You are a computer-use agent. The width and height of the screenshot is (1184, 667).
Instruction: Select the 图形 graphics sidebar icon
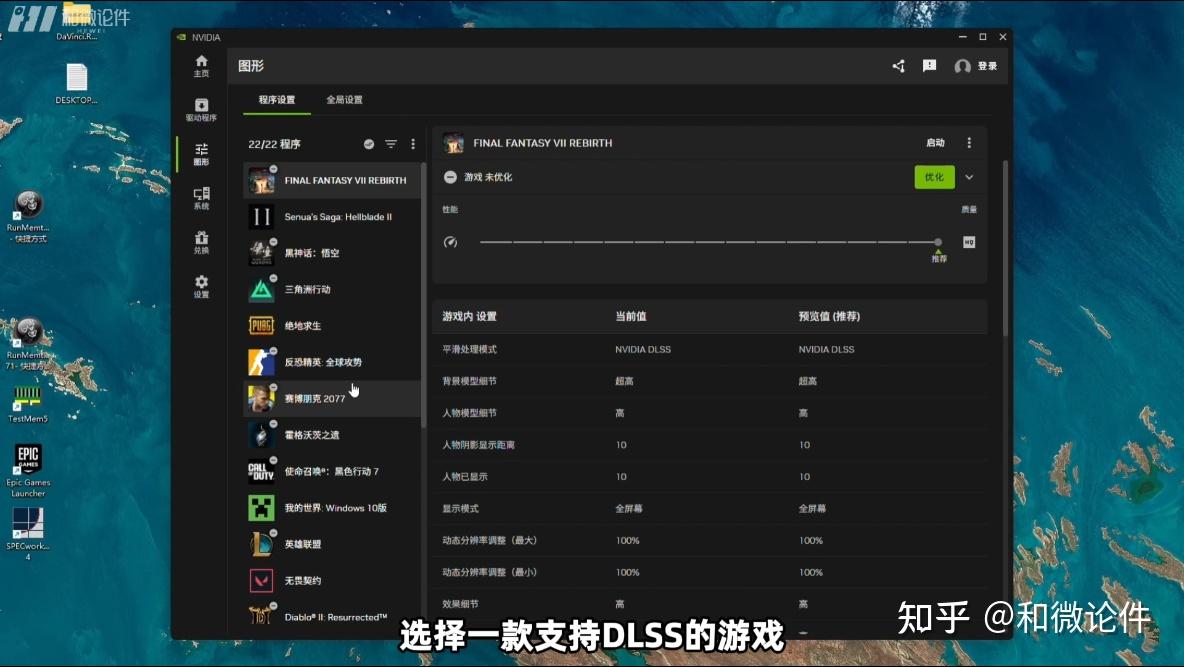201,154
